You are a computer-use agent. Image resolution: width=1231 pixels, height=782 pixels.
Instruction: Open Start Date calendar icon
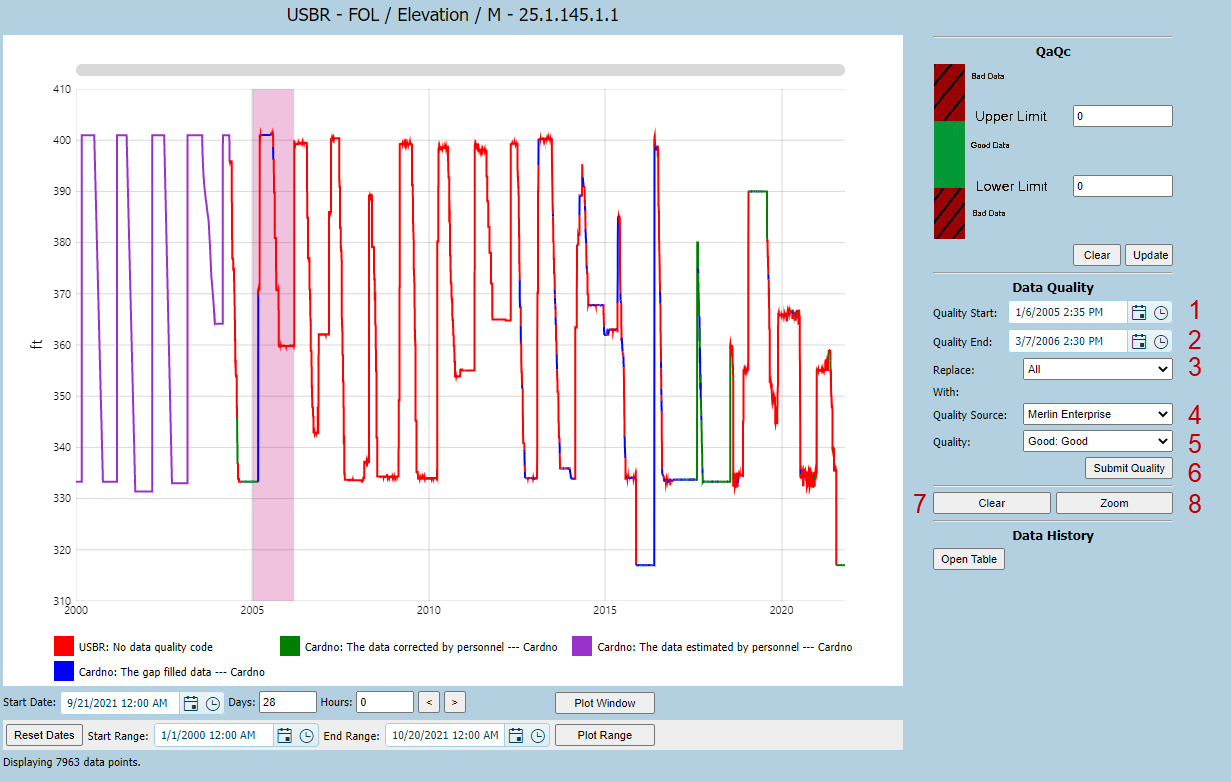click(191, 703)
